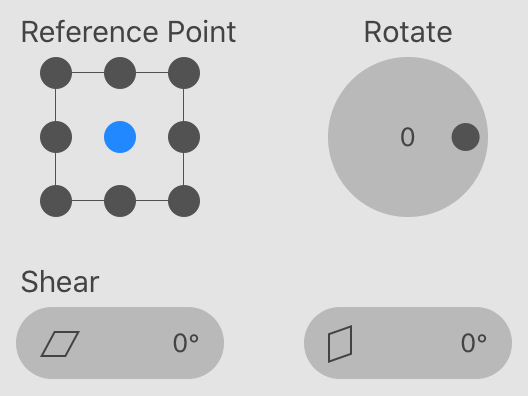Select the bottom-right reference point
This screenshot has width=528, height=396.
[x=184, y=201]
